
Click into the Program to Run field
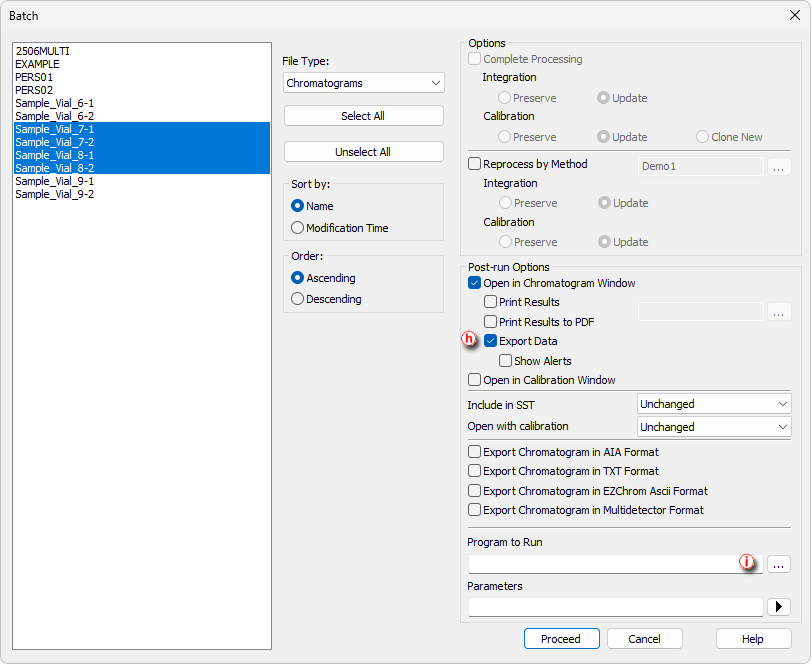coord(615,564)
